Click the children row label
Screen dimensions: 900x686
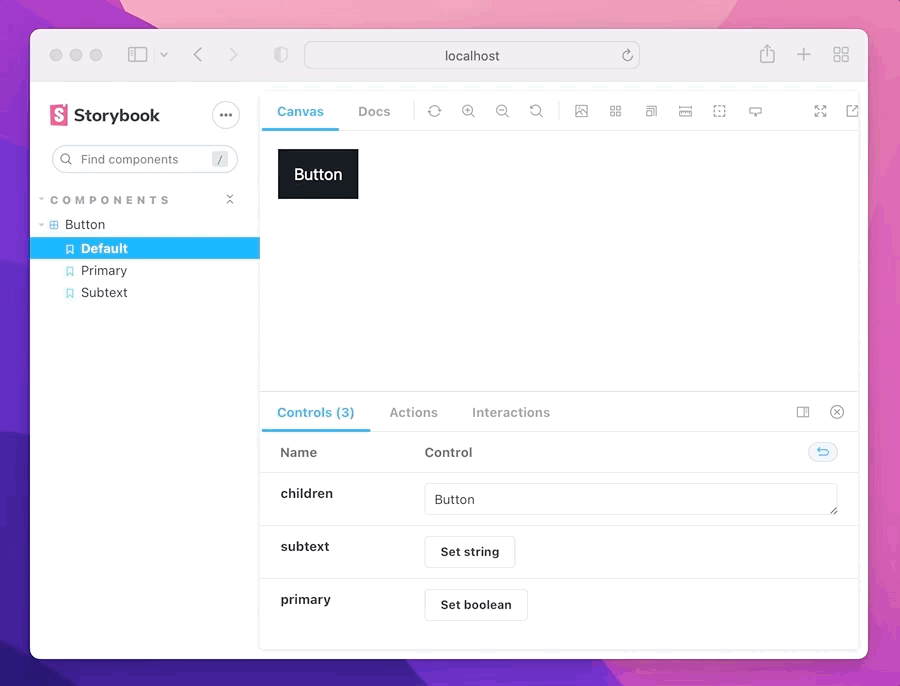[307, 494]
